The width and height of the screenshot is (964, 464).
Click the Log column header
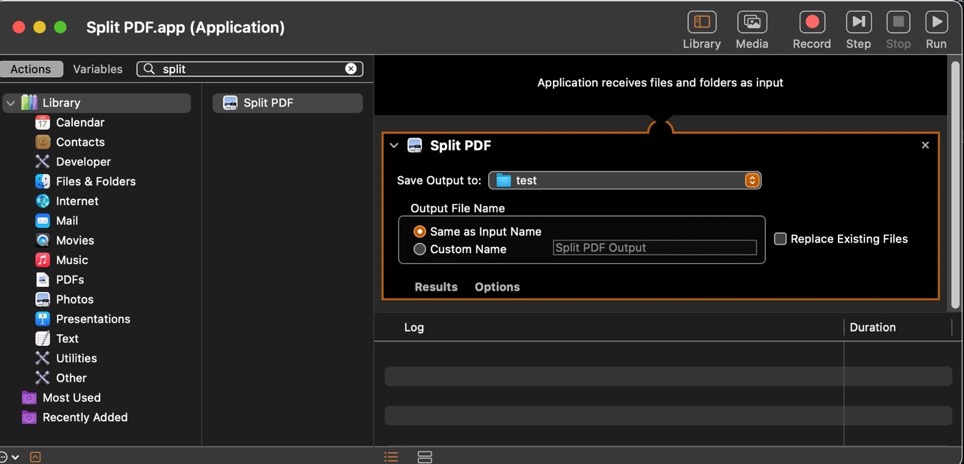pyautogui.click(x=414, y=327)
